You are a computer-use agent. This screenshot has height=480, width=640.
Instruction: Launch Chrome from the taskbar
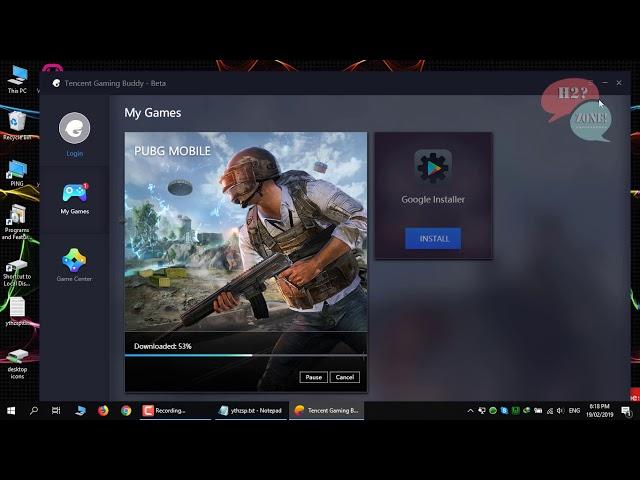[x=126, y=411]
